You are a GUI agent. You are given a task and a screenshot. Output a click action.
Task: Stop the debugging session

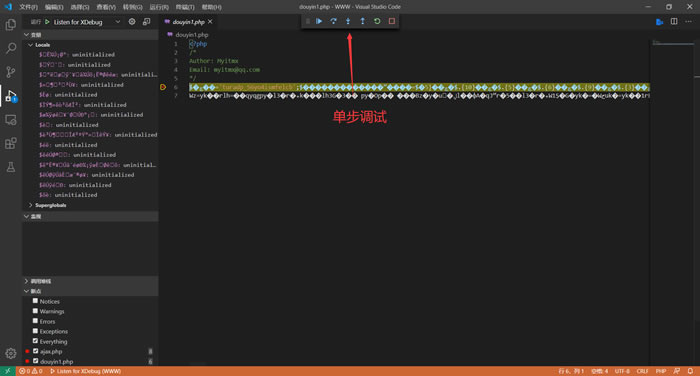(392, 21)
